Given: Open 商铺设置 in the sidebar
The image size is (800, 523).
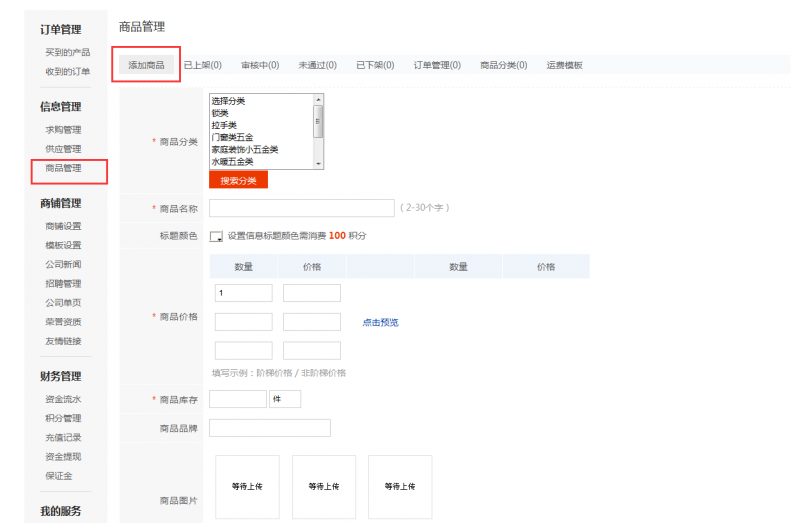Looking at the screenshot, I should point(63,226).
